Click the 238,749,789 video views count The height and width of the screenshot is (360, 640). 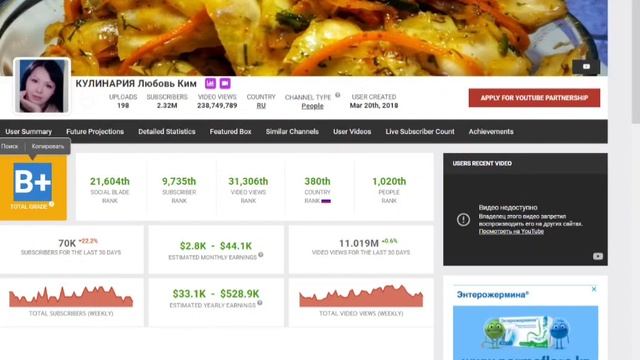coord(217,105)
